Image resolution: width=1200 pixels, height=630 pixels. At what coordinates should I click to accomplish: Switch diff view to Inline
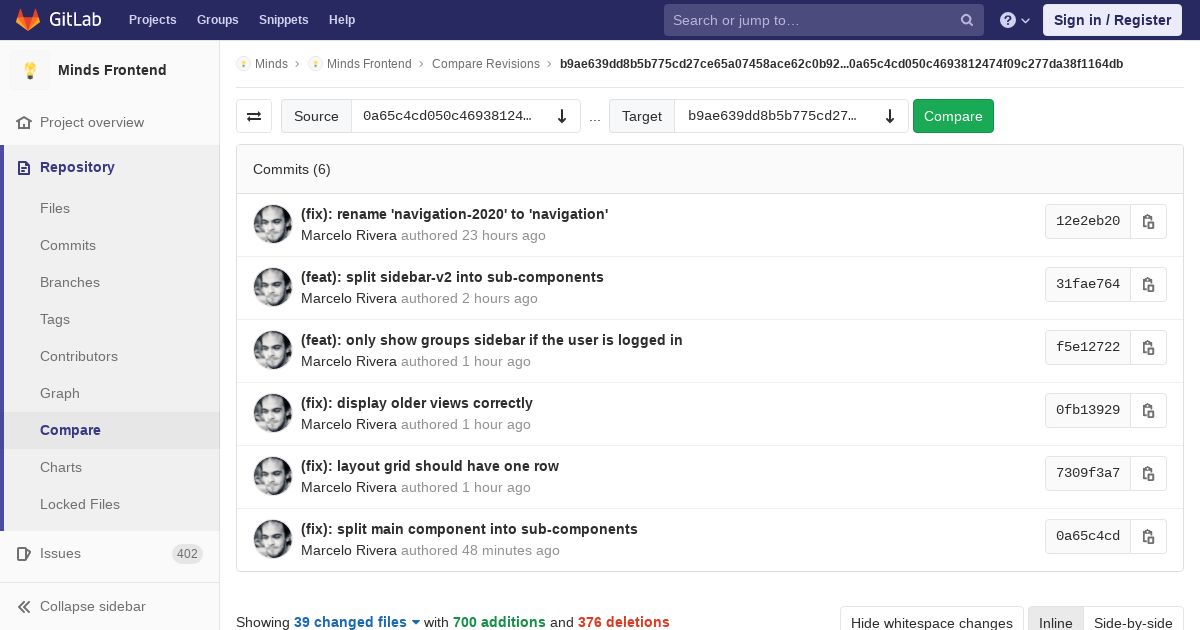click(1056, 622)
